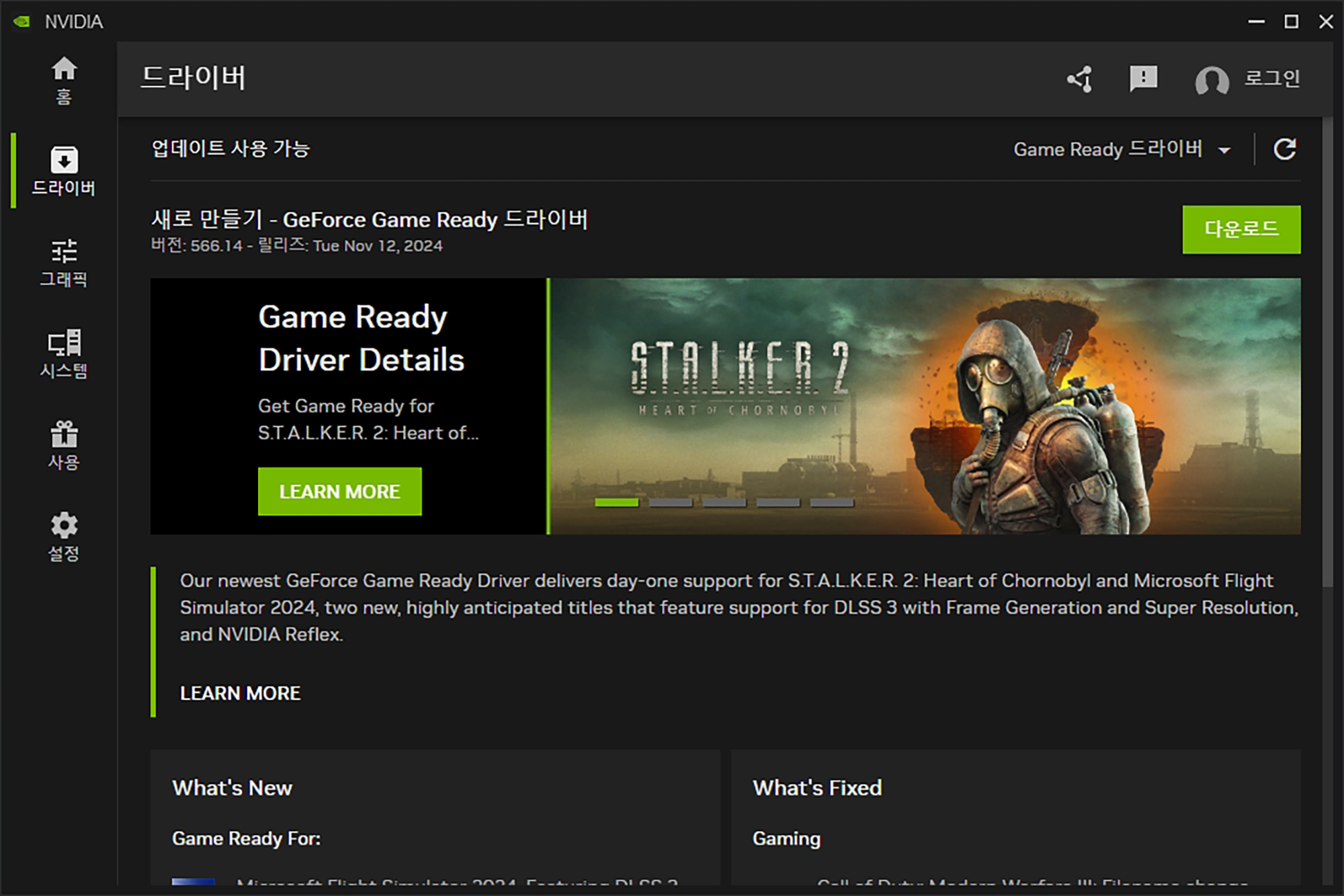Open the feedback exclamation icon
Screen dimensions: 1344x896
tap(1143, 79)
